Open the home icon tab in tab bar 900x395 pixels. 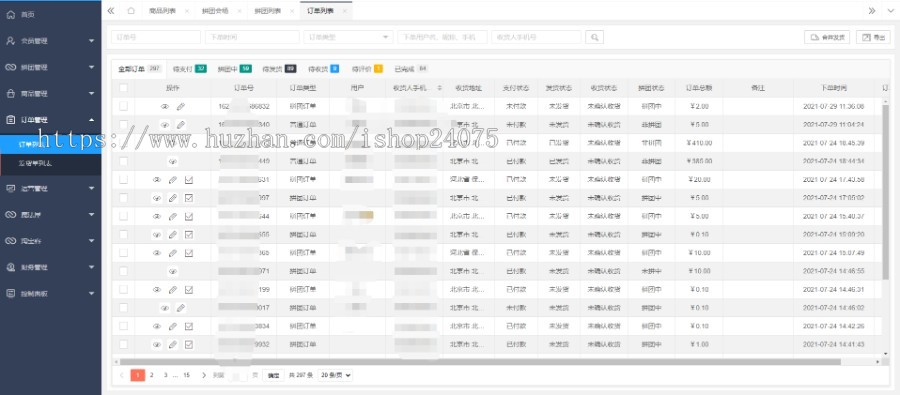point(131,11)
